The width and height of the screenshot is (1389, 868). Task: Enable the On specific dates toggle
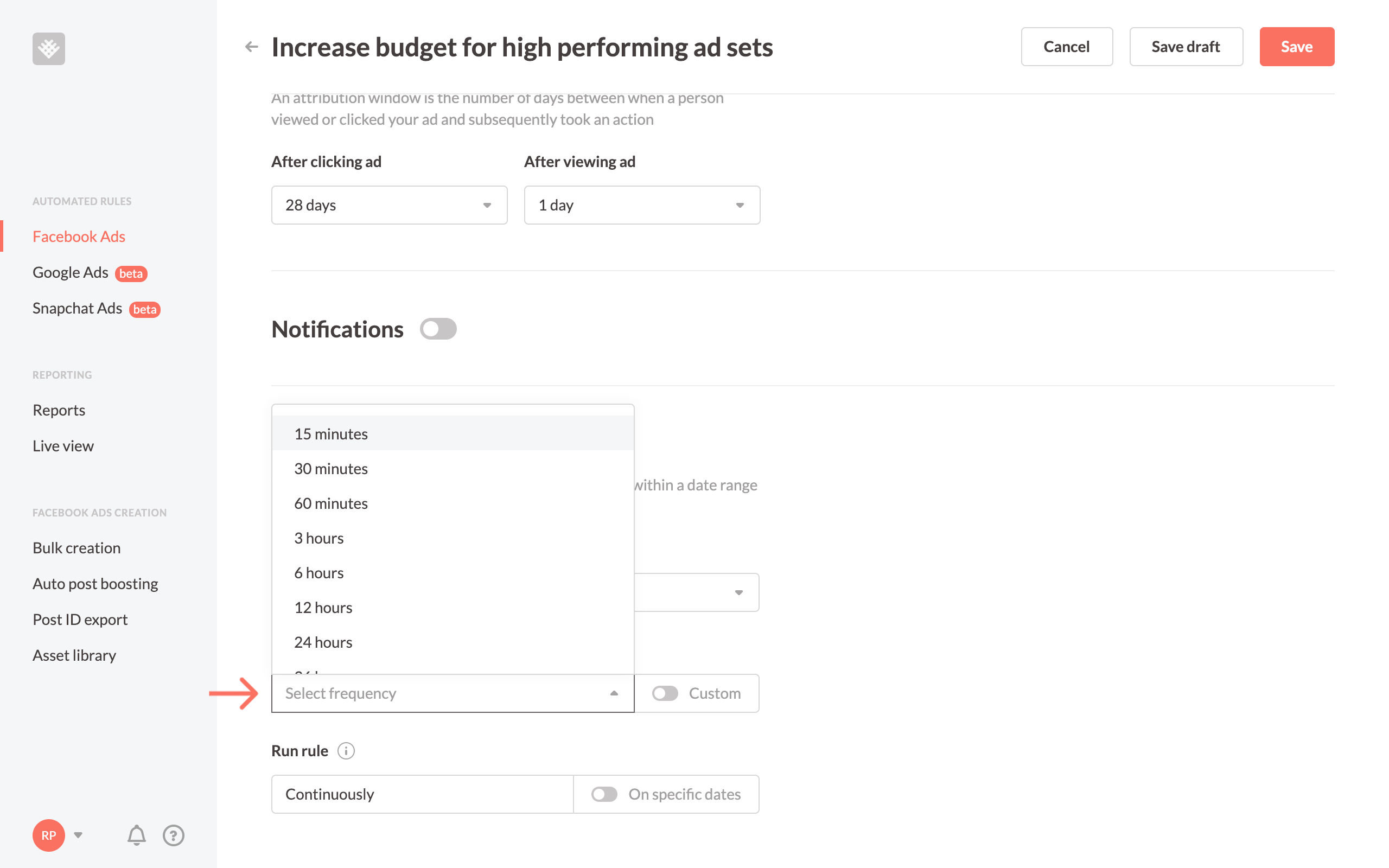pyautogui.click(x=604, y=794)
